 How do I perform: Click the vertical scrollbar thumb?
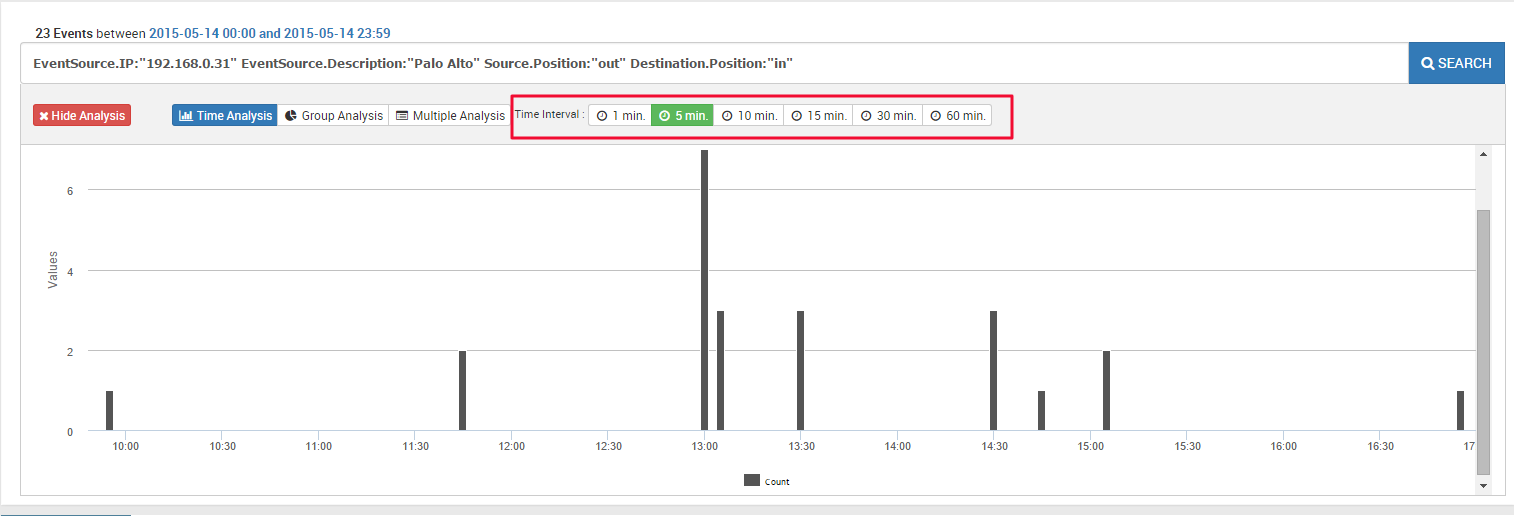click(x=1483, y=342)
